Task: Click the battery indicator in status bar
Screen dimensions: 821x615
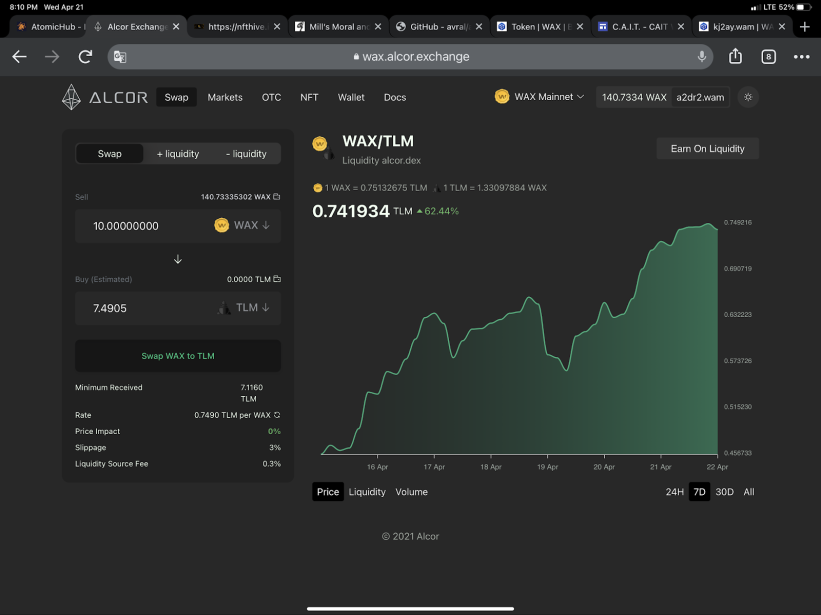Action: pyautogui.click(x=804, y=7)
